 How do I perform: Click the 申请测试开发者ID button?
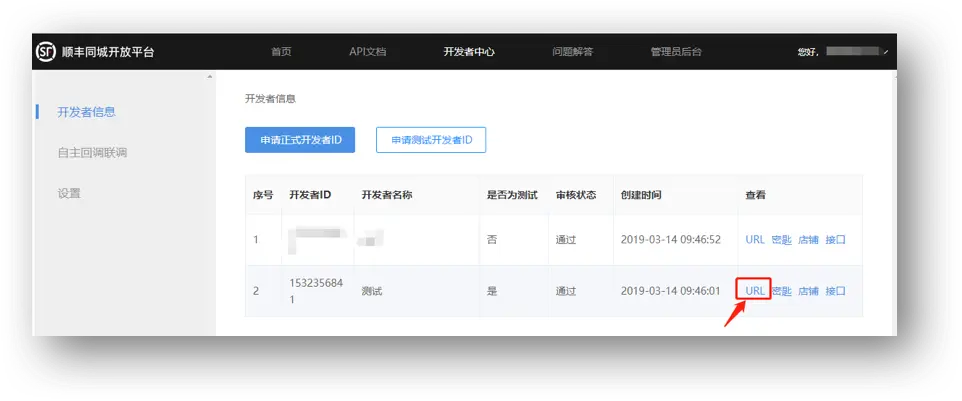[x=431, y=140]
